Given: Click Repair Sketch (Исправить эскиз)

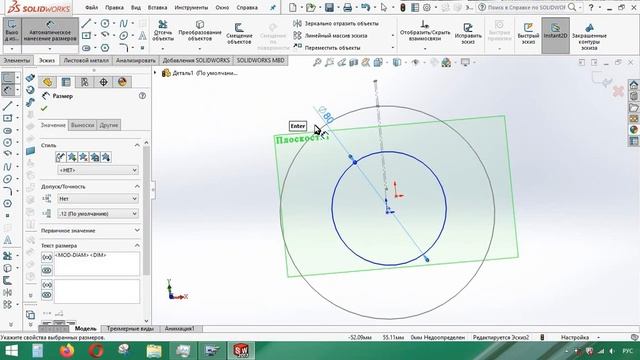Looking at the screenshot, I should point(468,33).
